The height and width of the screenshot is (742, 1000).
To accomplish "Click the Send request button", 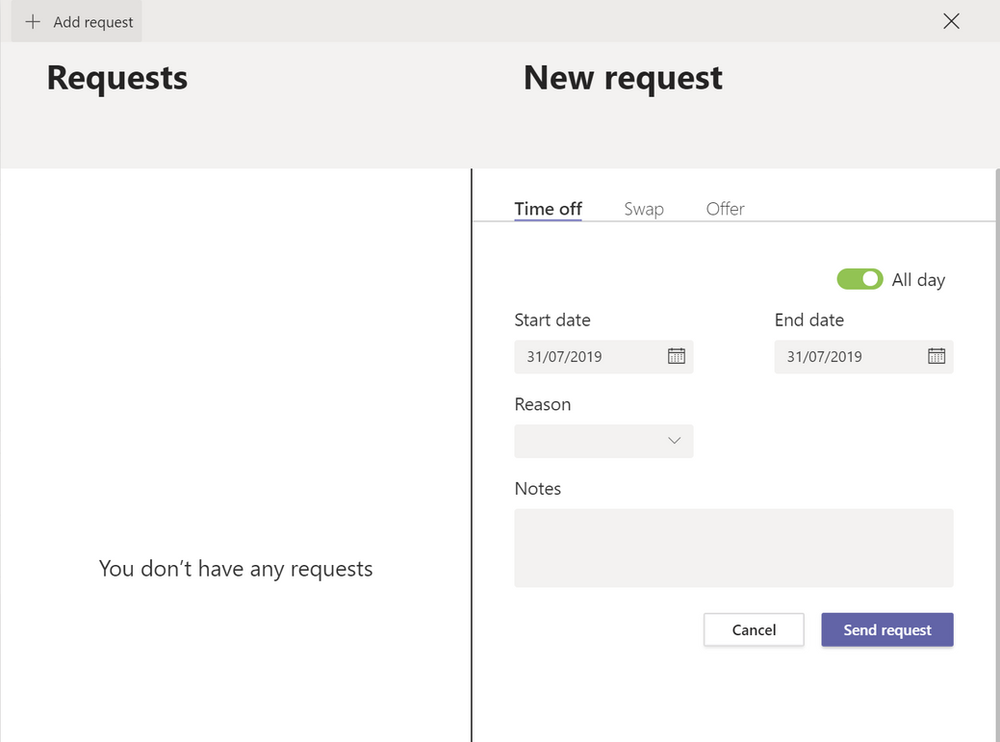I will pos(887,630).
